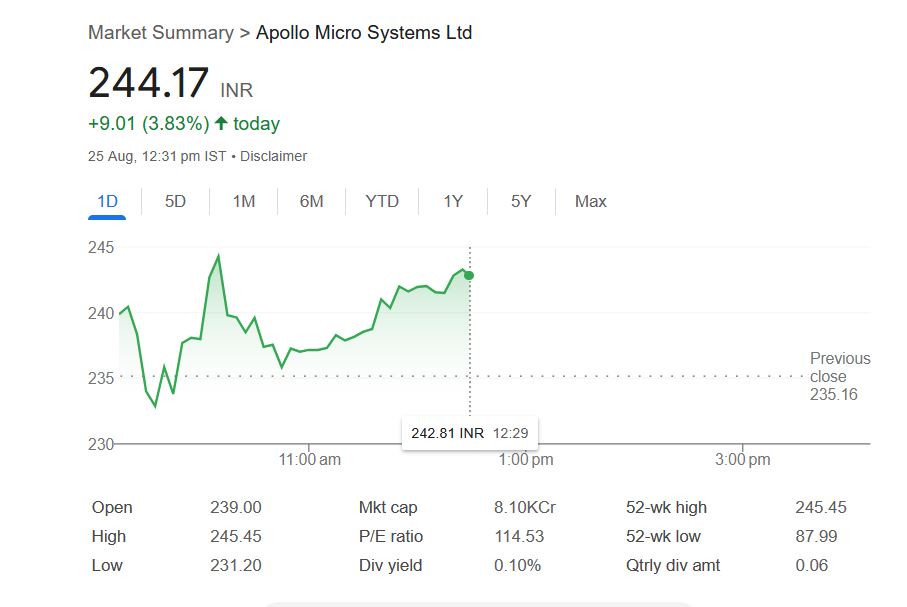The width and height of the screenshot is (907, 607).
Task: Select the 5D time range tab
Action: pos(175,201)
